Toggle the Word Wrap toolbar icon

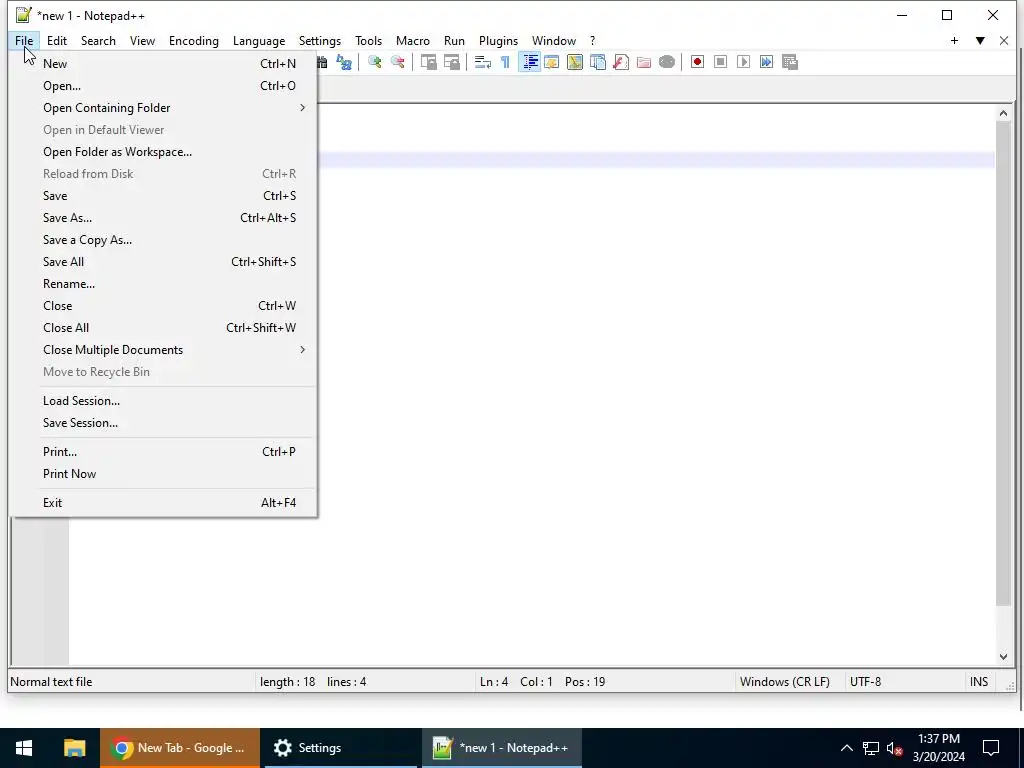[x=483, y=62]
